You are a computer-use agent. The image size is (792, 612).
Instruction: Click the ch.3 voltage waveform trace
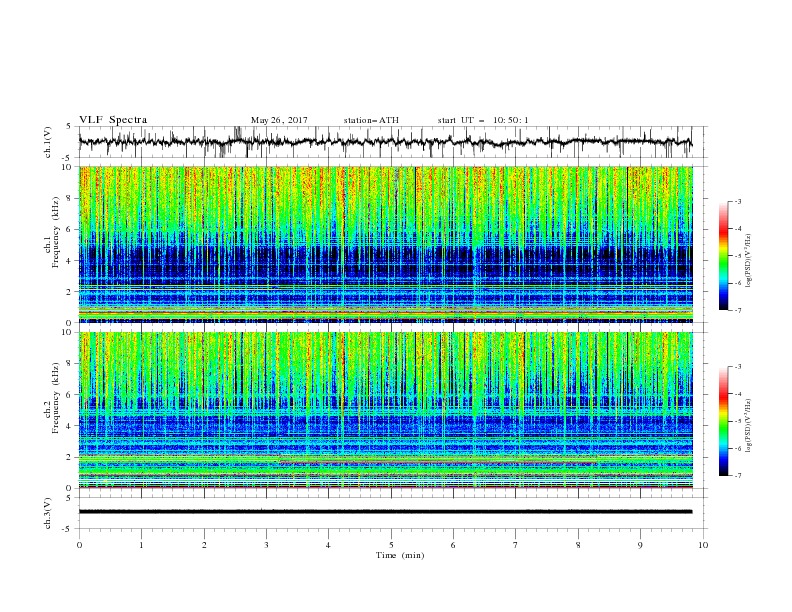[385, 512]
